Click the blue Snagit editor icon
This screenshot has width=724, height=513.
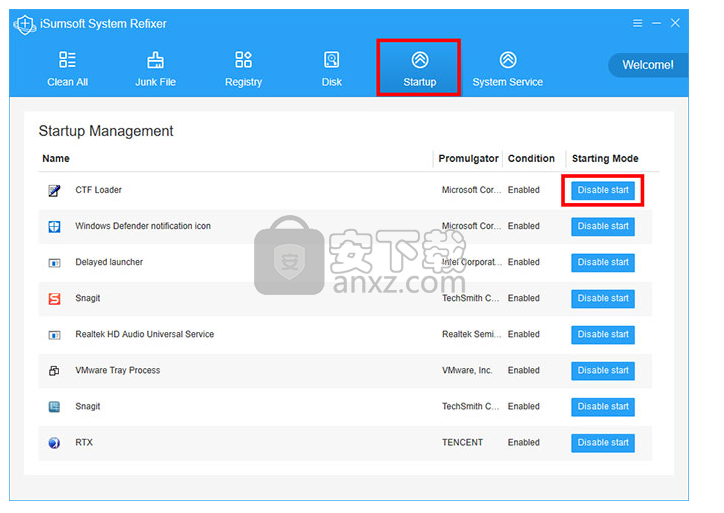pyautogui.click(x=54, y=407)
